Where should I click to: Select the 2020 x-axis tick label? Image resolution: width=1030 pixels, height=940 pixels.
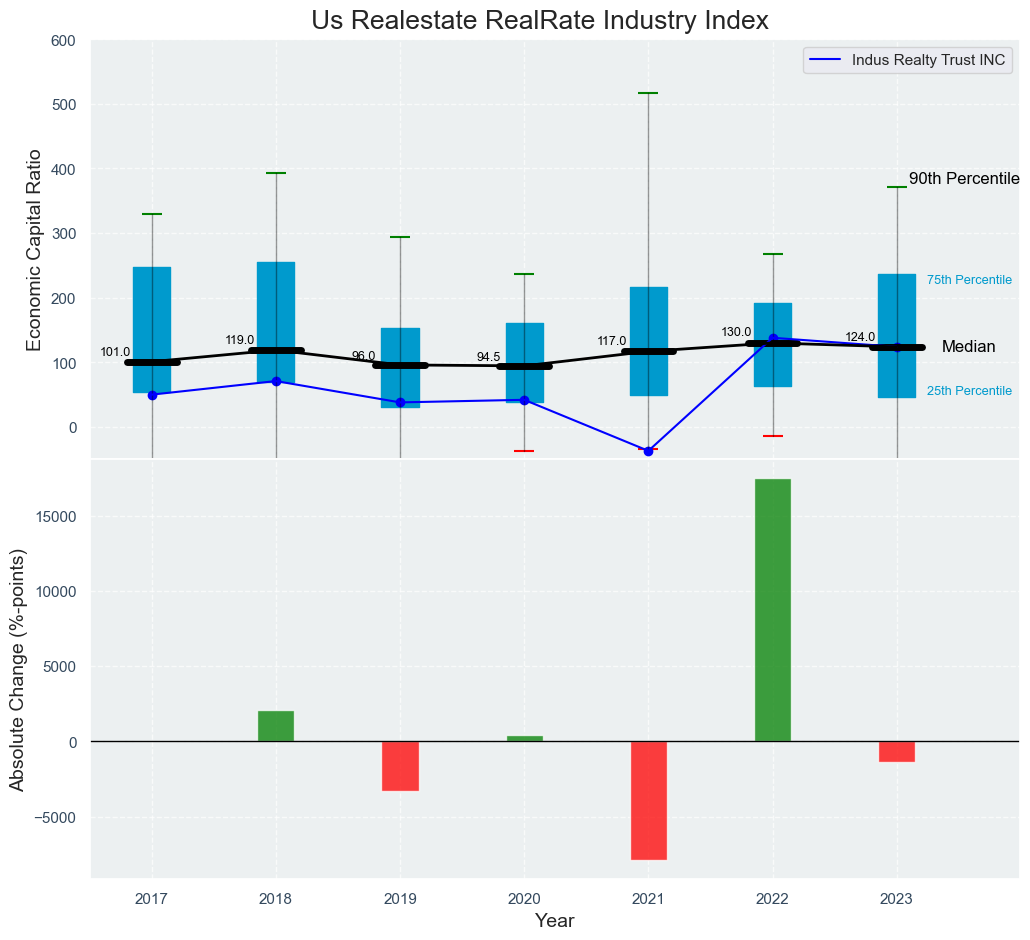click(x=524, y=899)
